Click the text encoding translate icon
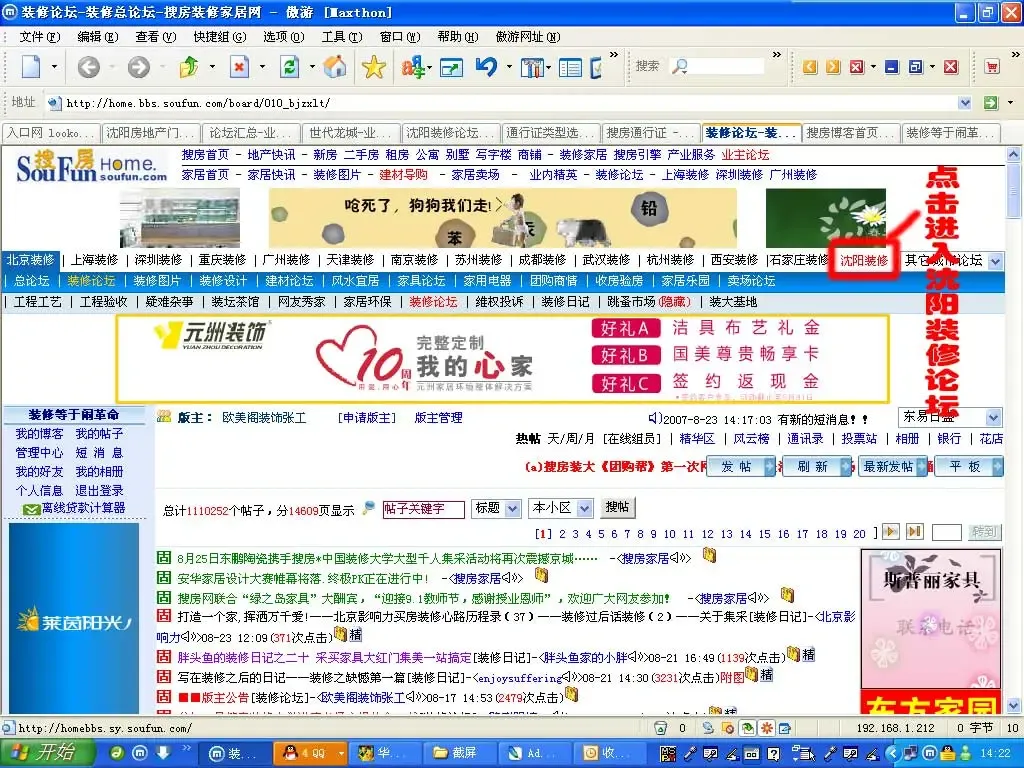The width and height of the screenshot is (1024, 768). click(412, 67)
